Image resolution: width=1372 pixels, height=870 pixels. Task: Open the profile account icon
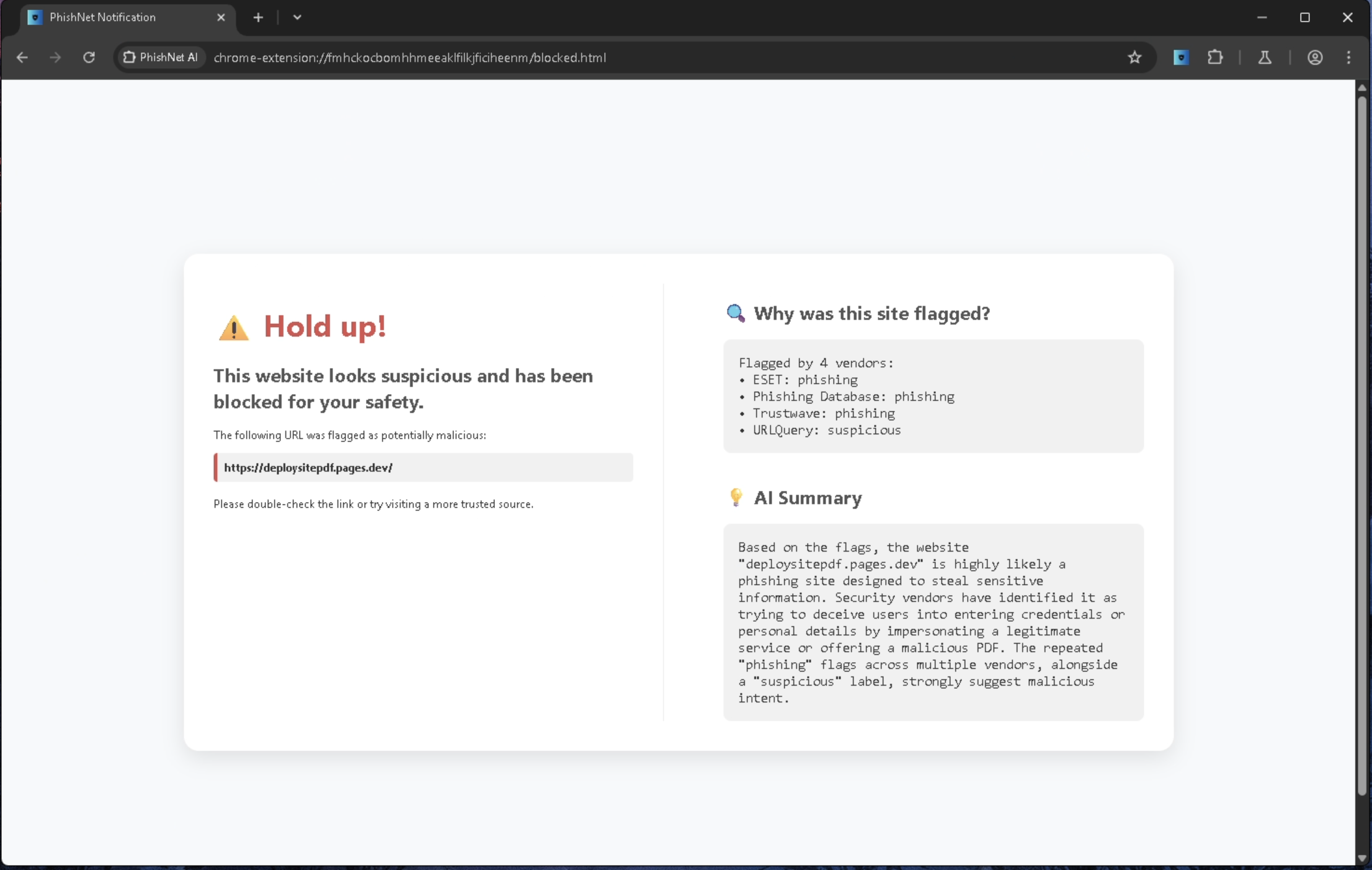click(1315, 57)
